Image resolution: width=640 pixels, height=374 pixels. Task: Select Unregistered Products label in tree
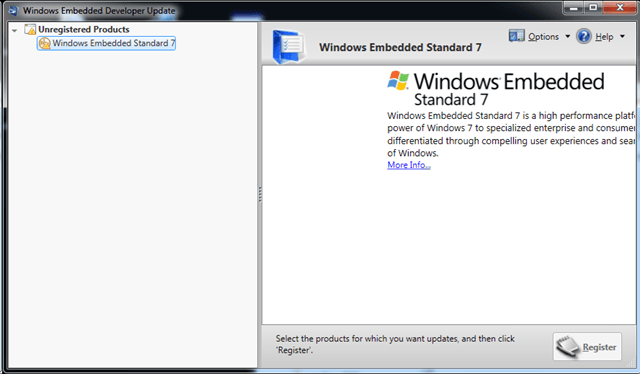click(84, 29)
